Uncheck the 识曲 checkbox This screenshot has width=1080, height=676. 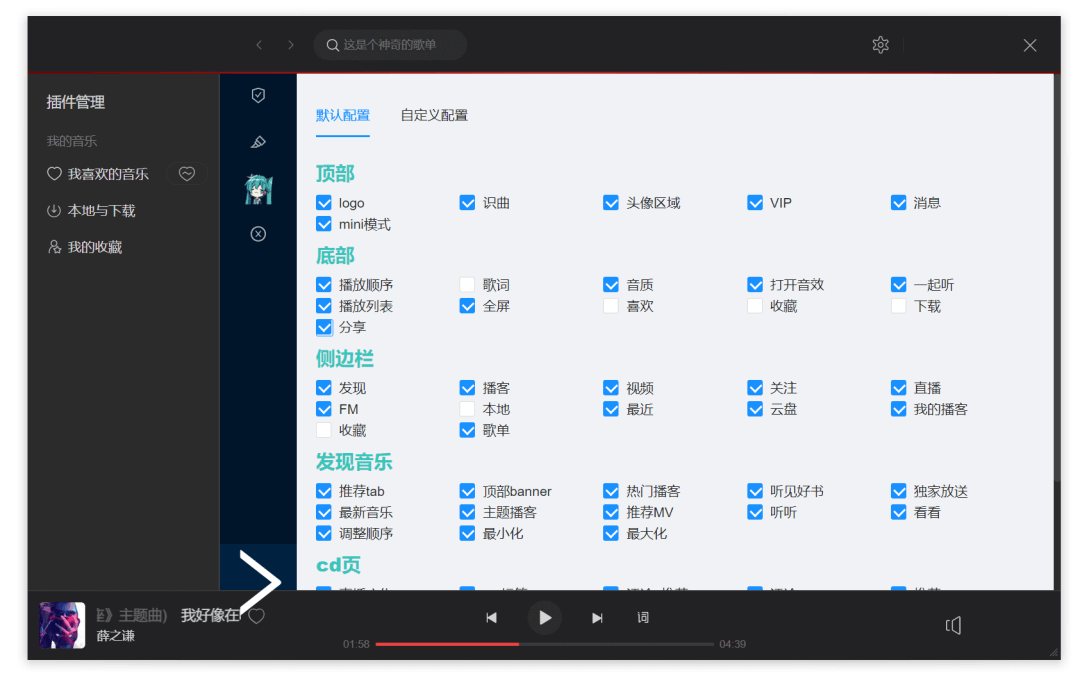click(x=467, y=203)
